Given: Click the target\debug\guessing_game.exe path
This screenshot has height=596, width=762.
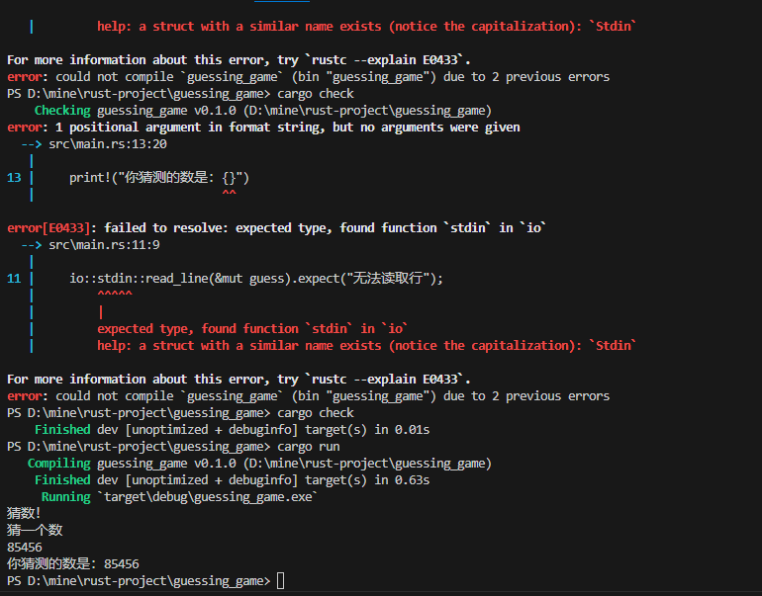Looking at the screenshot, I should click(208, 497).
